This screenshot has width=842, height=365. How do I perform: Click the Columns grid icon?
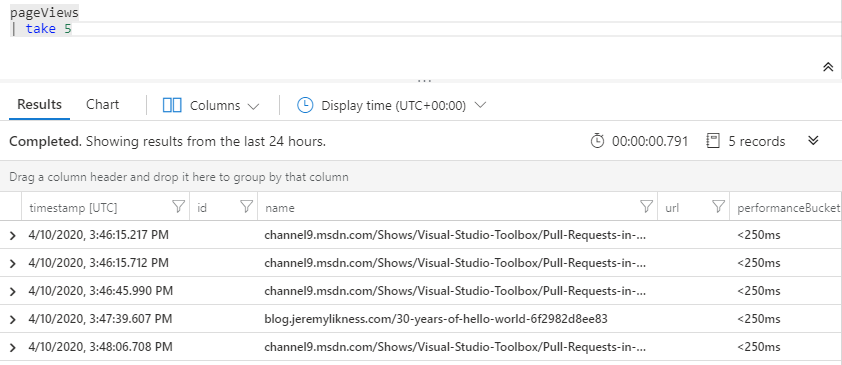click(172, 105)
